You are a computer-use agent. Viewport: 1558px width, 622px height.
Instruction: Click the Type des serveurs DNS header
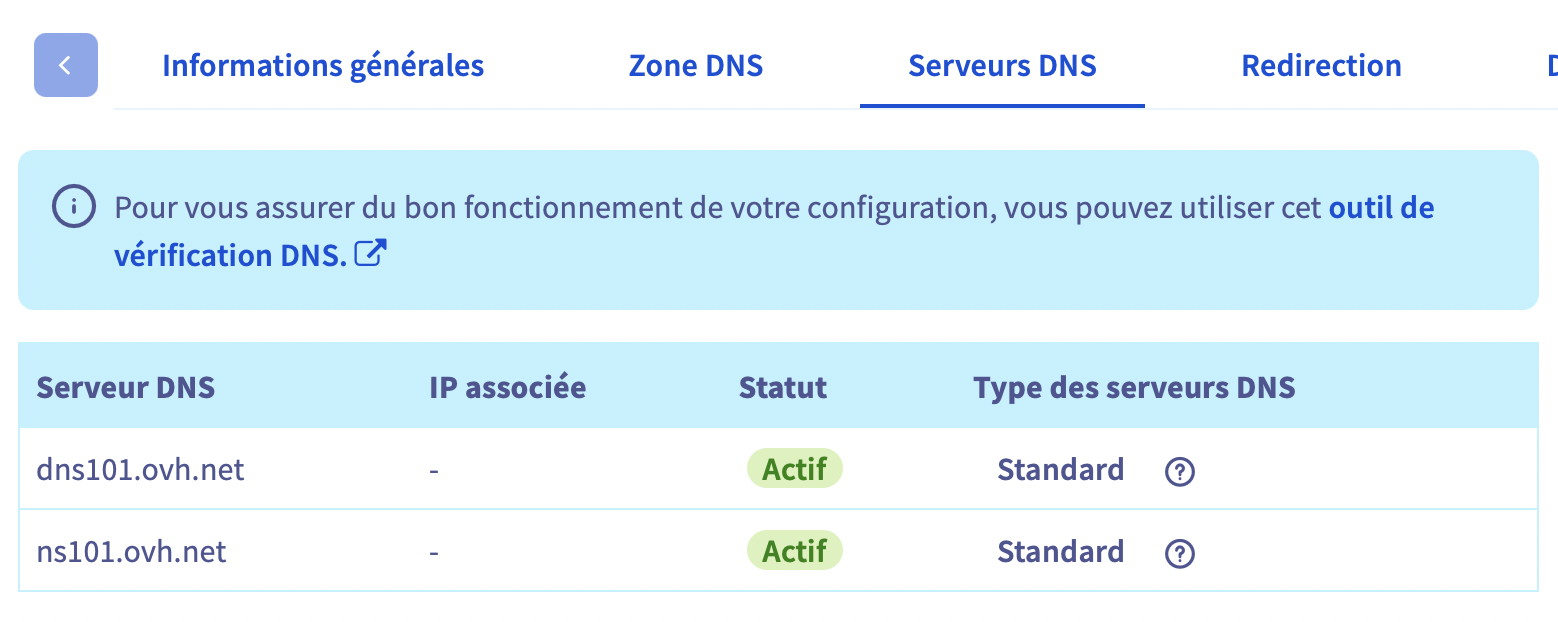[x=1134, y=387]
